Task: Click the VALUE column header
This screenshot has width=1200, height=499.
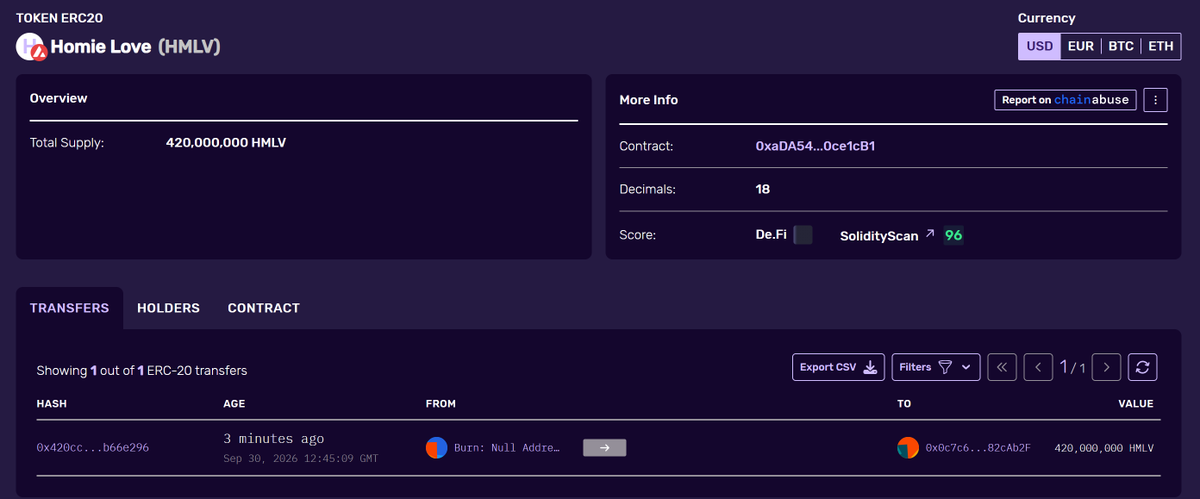Action: coord(1135,404)
